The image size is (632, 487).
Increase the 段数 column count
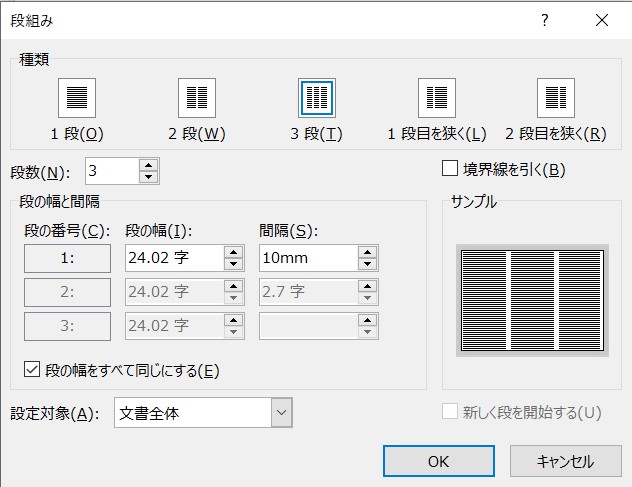(149, 165)
